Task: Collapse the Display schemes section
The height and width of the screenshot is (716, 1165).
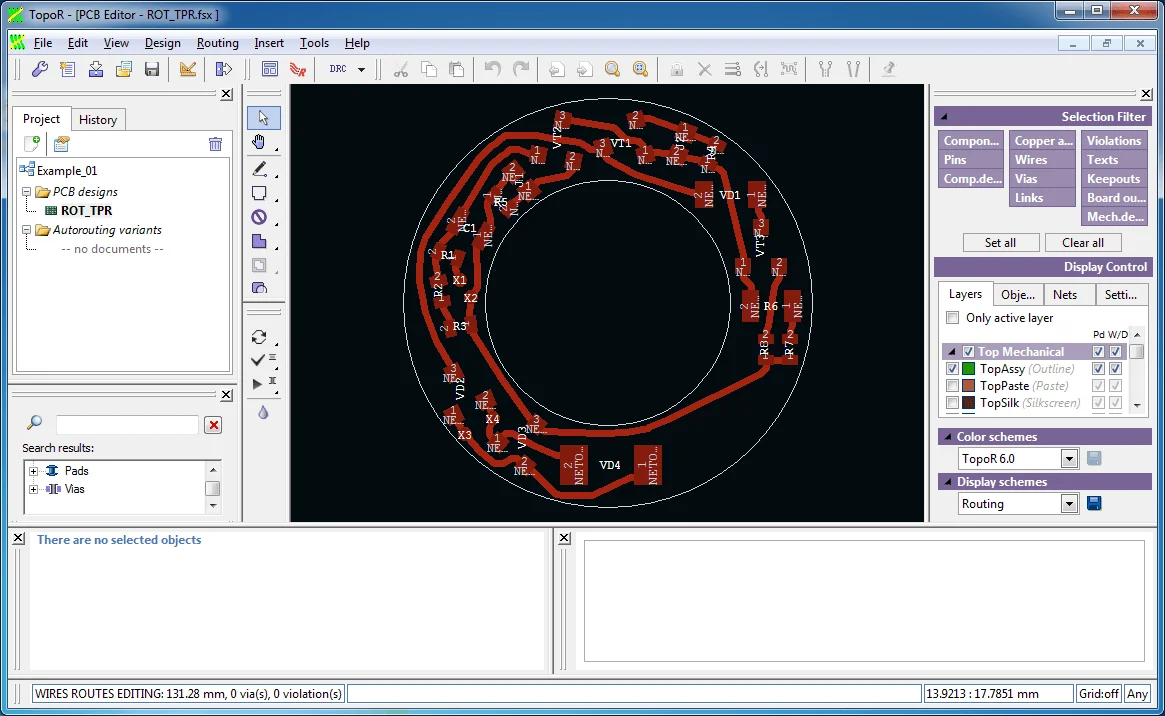Action: coord(947,482)
